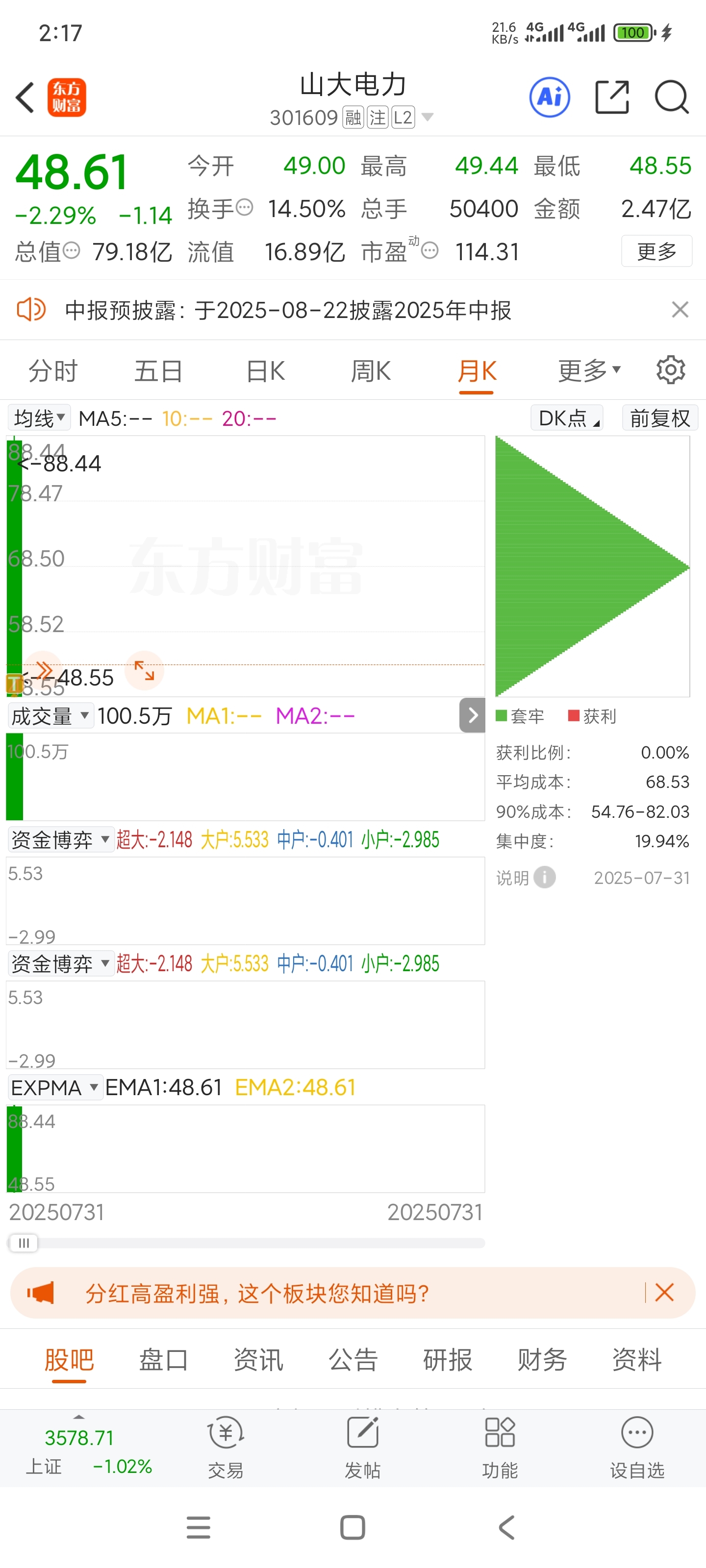Tap the share icon in header
Screen dimensions: 706x1568
(611, 98)
